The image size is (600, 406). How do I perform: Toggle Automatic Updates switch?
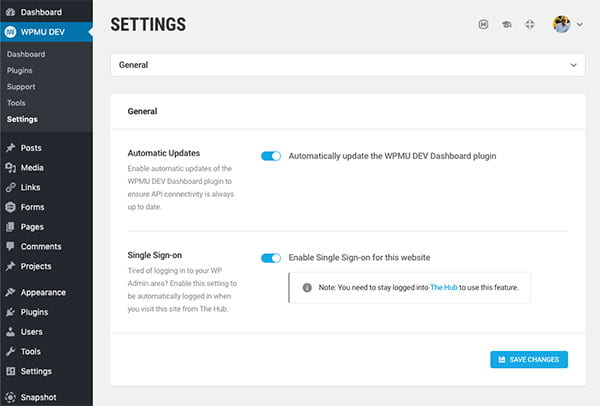(270, 156)
